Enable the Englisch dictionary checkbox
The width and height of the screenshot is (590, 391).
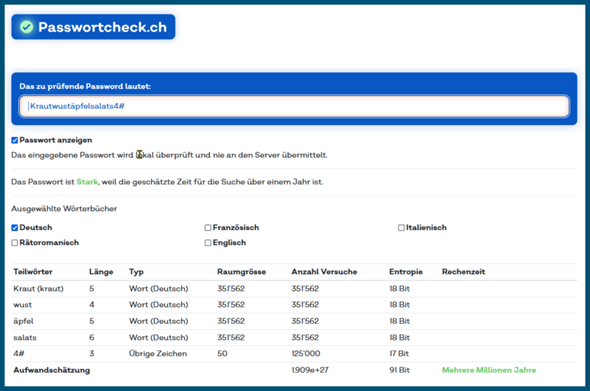[x=208, y=243]
